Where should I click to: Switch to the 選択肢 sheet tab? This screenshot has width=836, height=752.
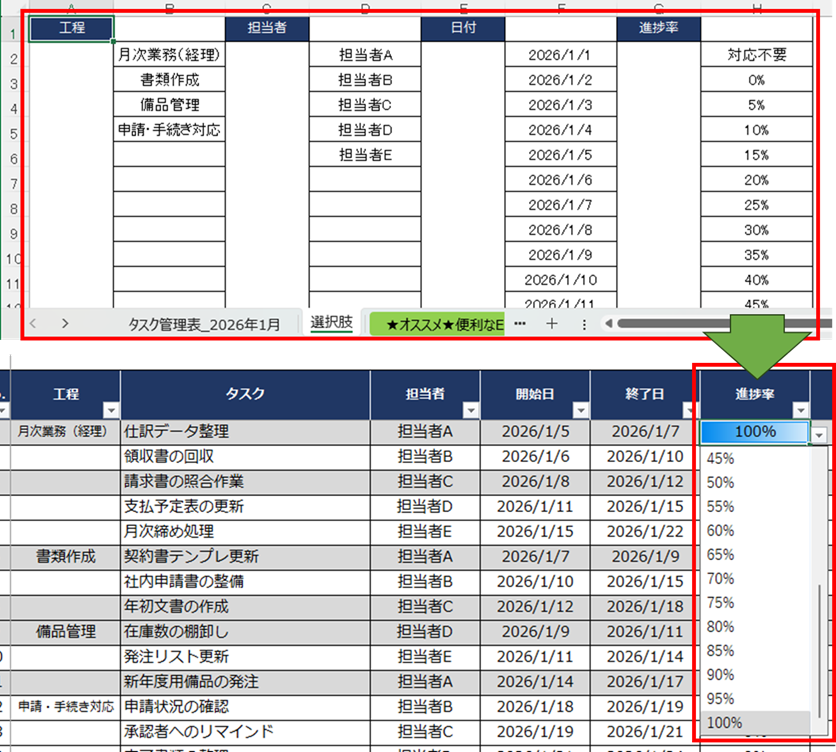coord(331,322)
